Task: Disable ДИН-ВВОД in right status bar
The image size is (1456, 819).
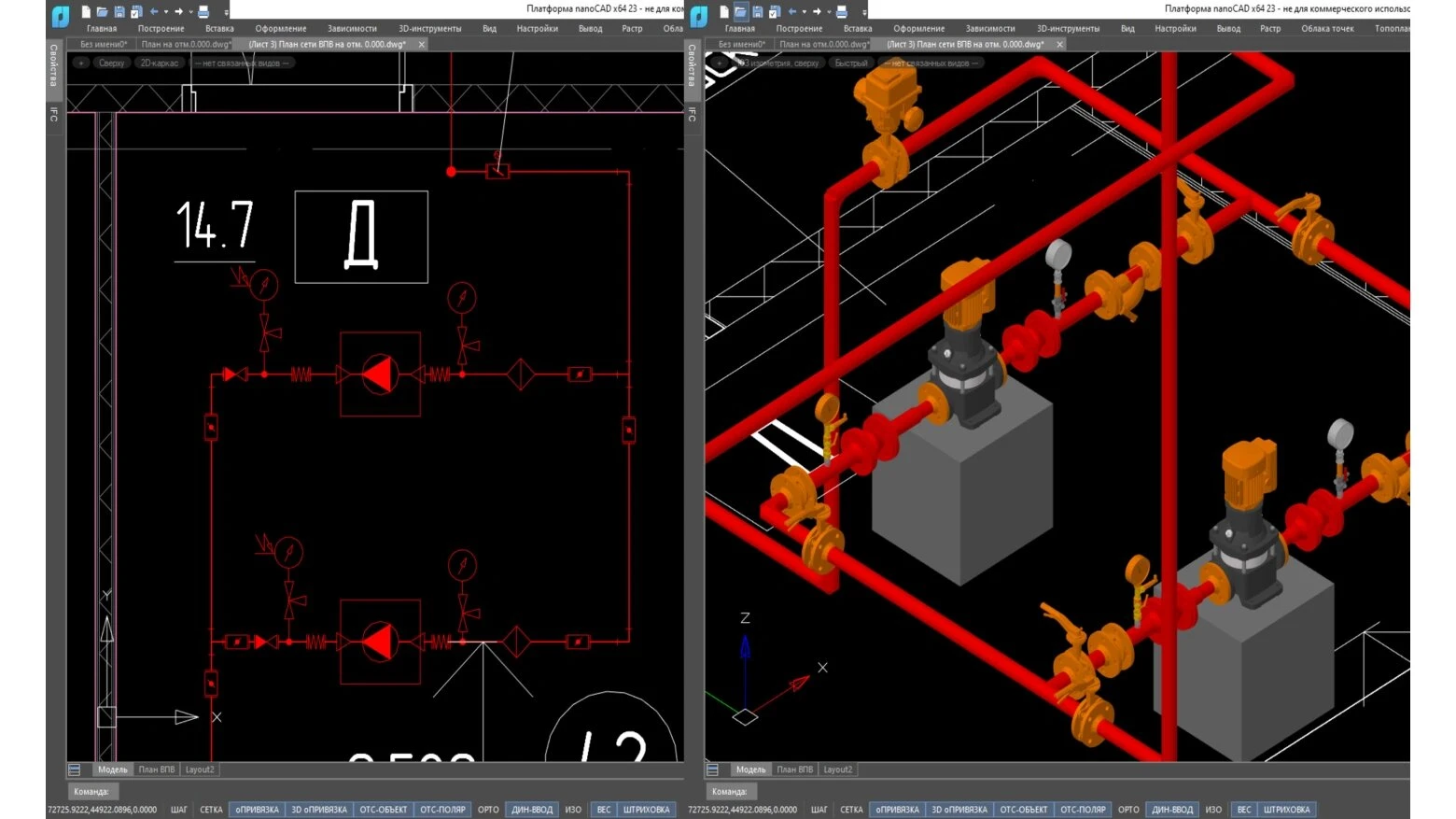Action: pos(1171,810)
